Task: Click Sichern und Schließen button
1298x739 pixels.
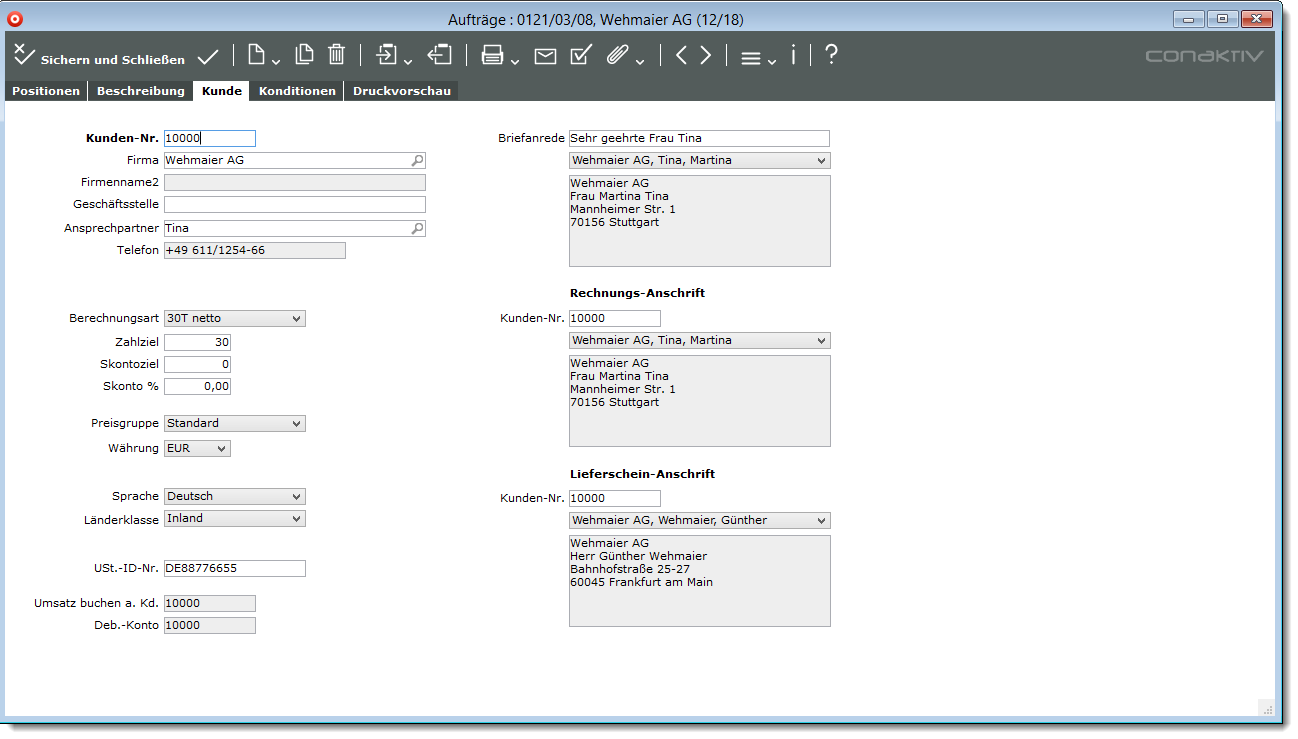Action: pyautogui.click(x=100, y=59)
